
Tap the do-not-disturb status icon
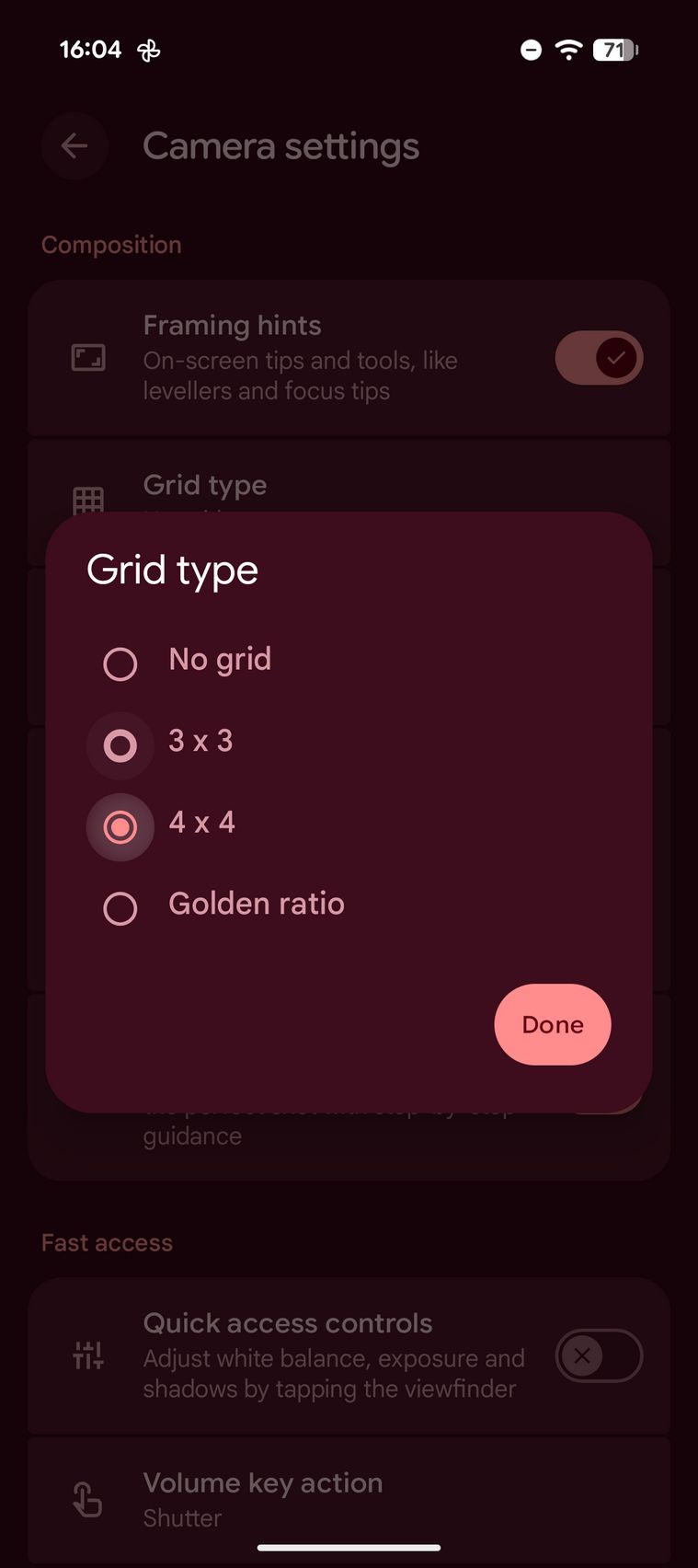[x=531, y=50]
